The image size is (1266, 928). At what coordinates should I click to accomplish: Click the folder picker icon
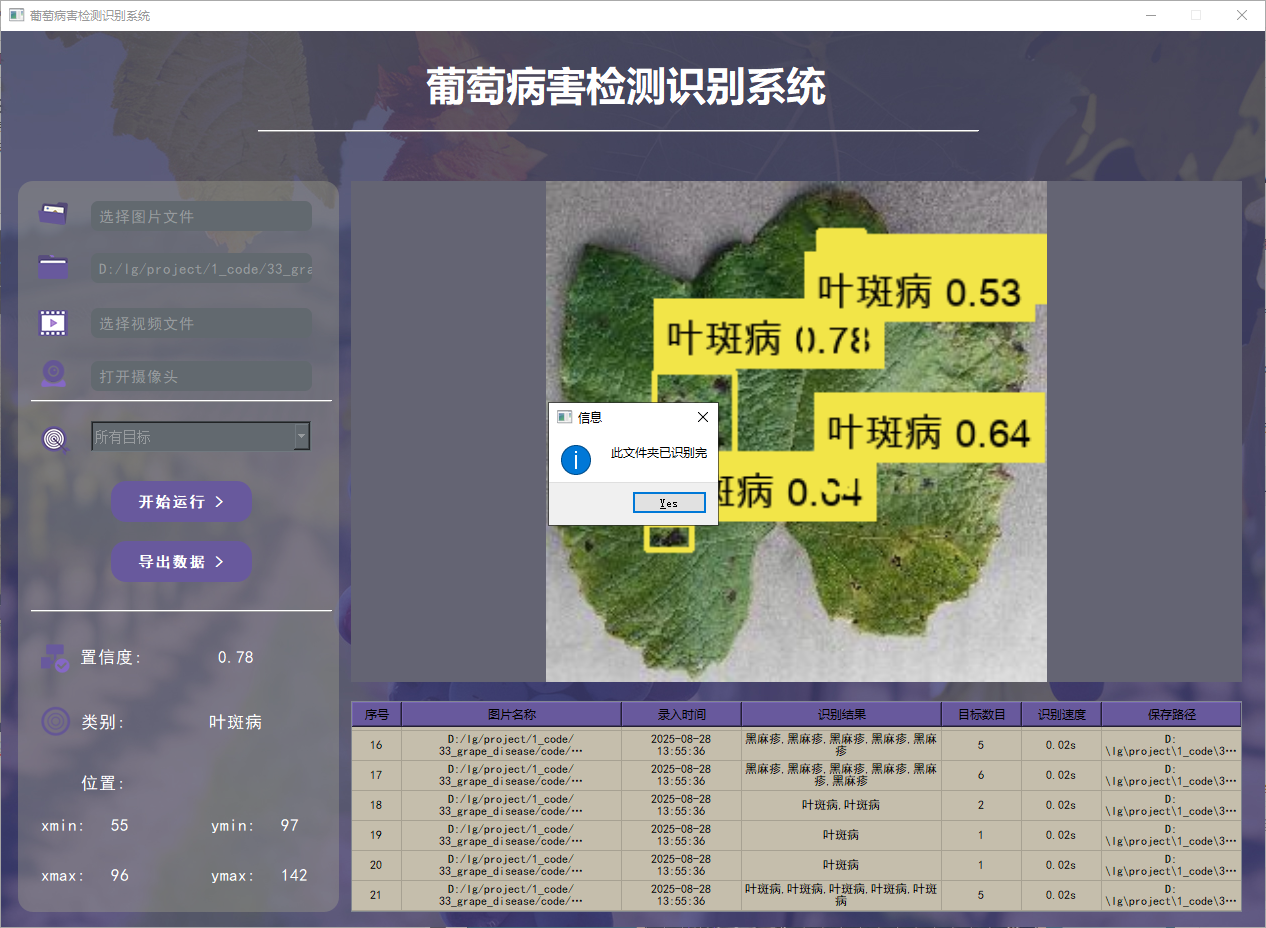(x=53, y=267)
